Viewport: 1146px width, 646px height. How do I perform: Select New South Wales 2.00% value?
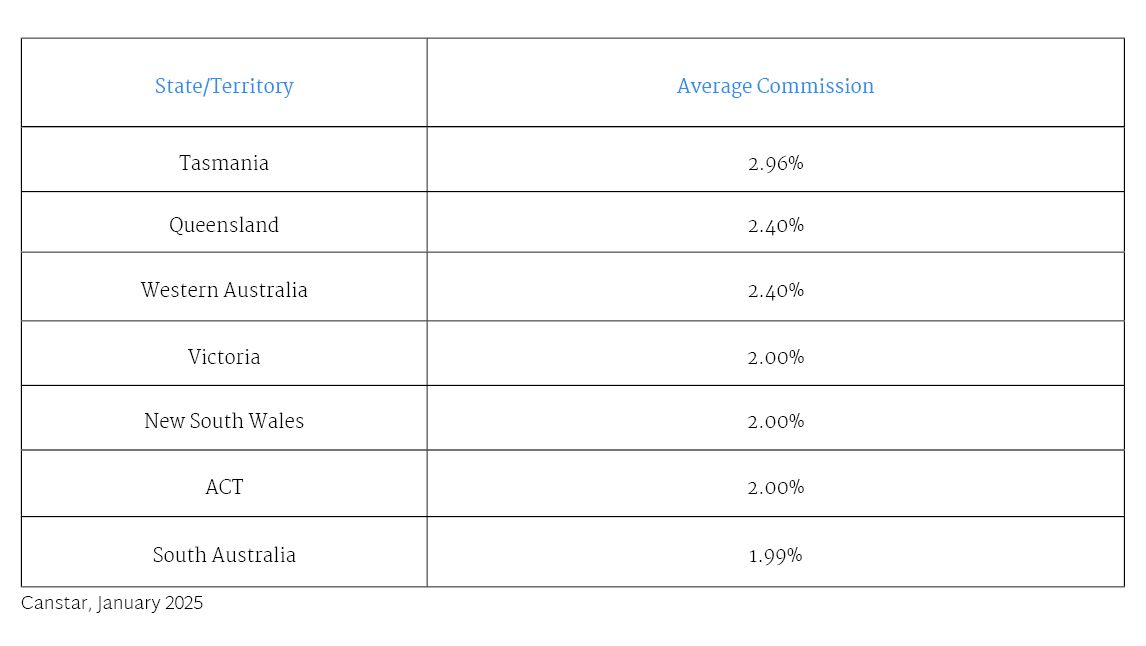775,421
